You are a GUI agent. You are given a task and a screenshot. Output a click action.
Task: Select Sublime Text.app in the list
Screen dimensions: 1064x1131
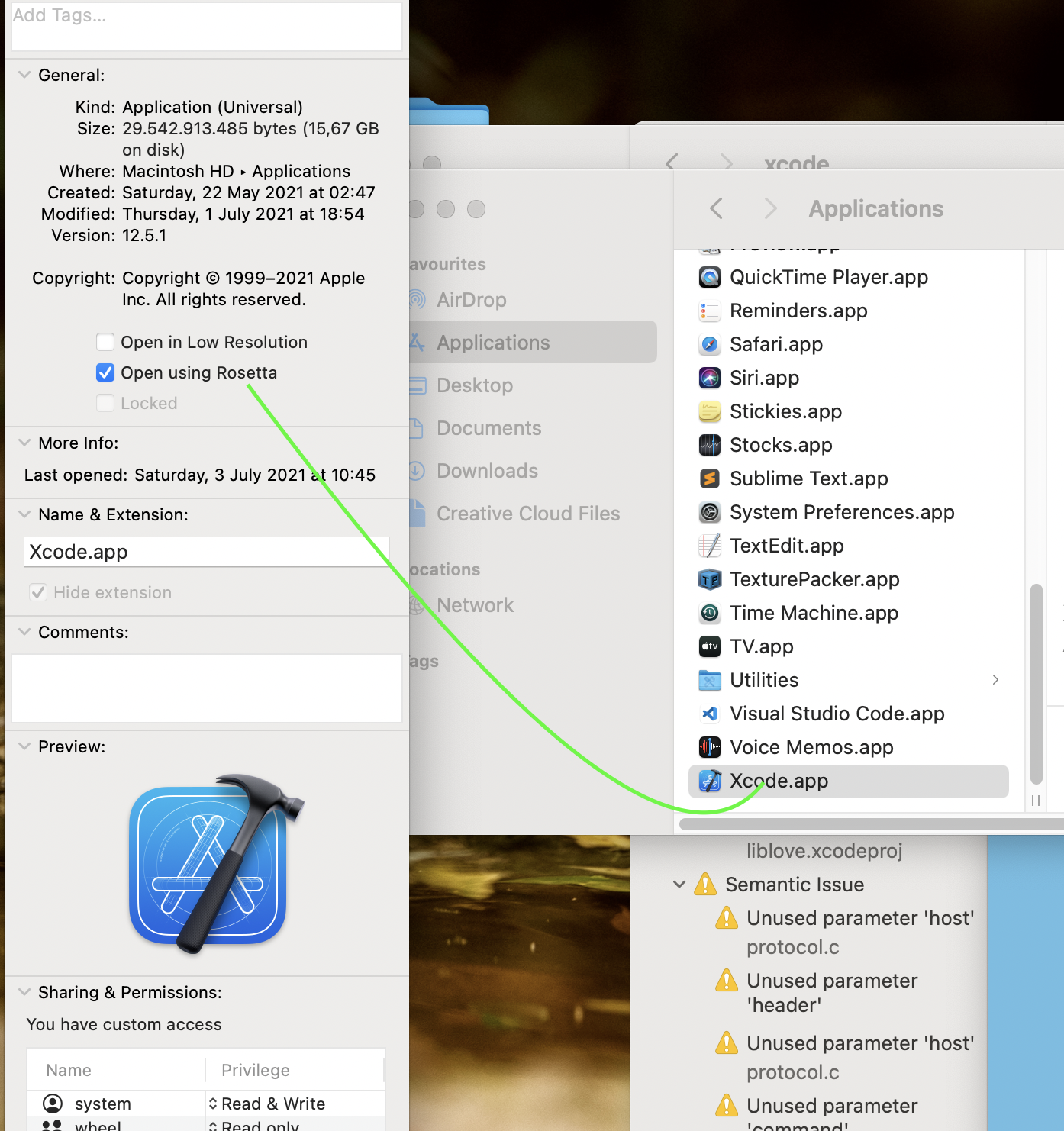(849, 478)
